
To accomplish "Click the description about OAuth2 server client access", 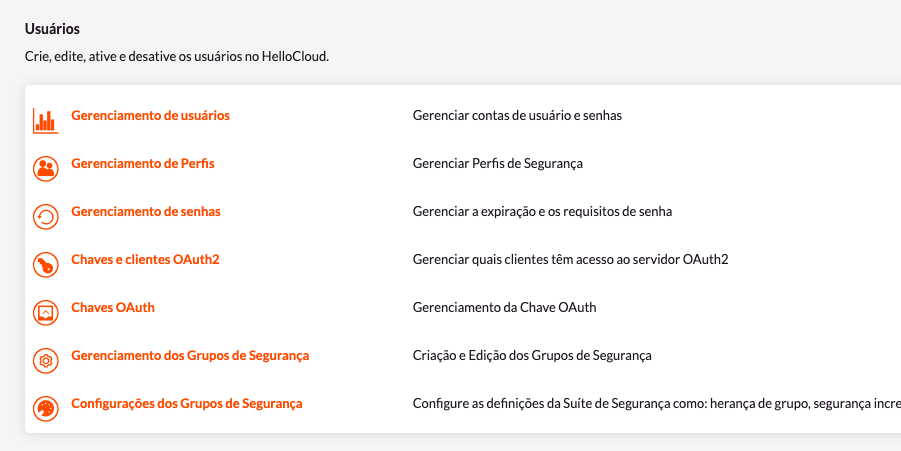I will point(571,260).
